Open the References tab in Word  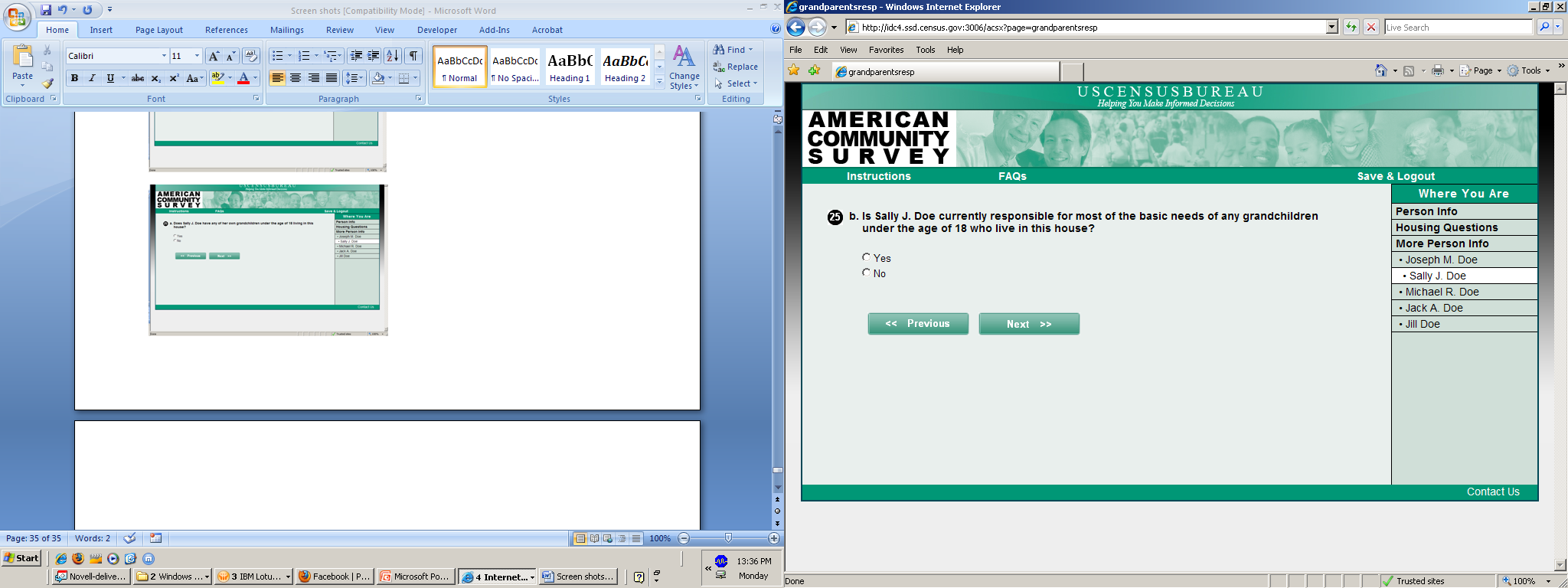click(227, 30)
